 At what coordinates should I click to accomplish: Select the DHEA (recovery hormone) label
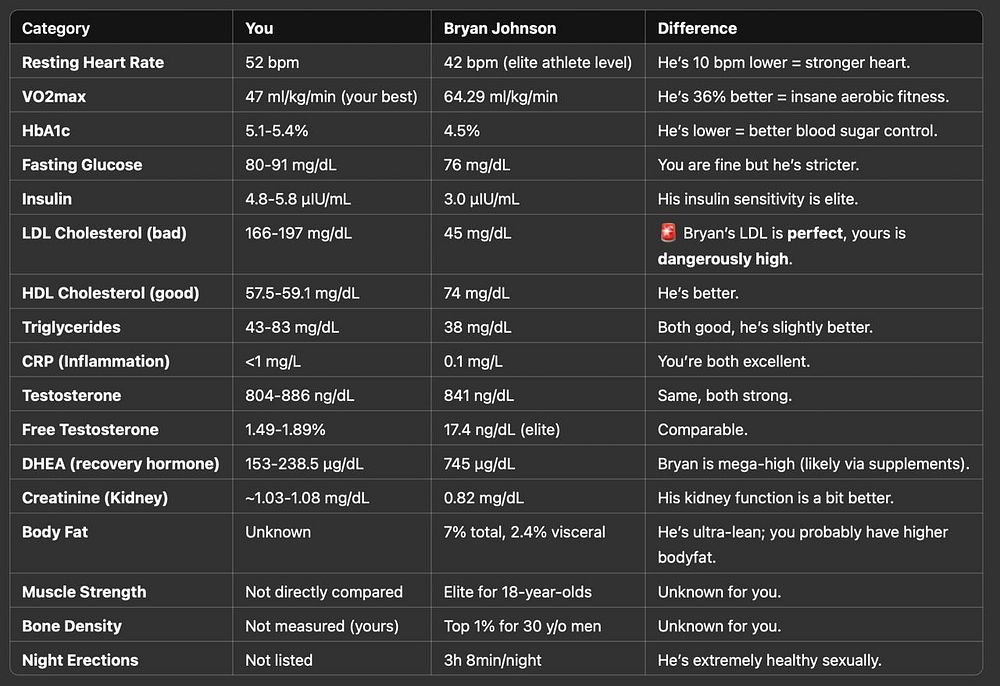point(120,463)
